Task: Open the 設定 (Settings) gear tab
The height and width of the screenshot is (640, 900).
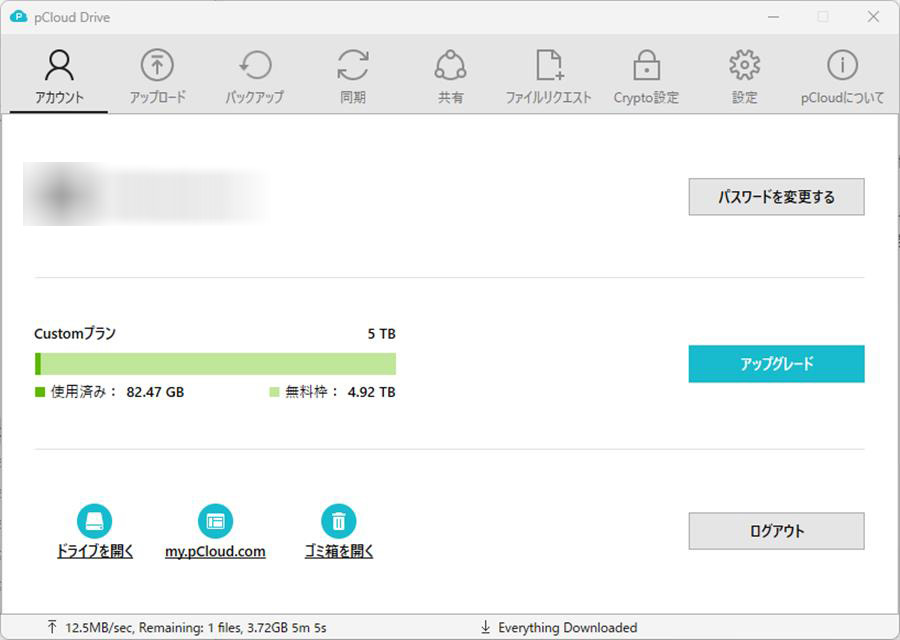Action: point(744,77)
